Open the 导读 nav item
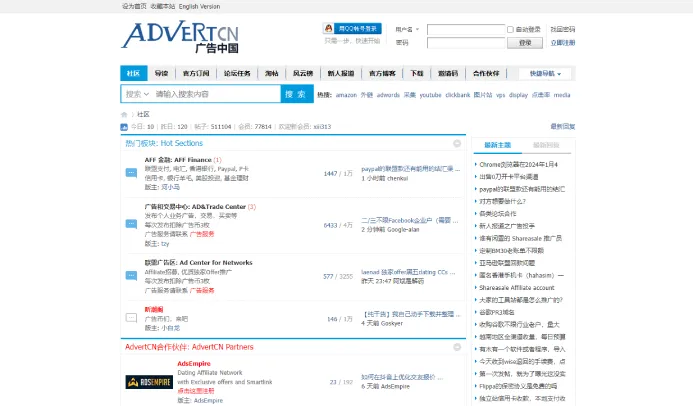Viewport: 693px width, 406px height. [161, 73]
